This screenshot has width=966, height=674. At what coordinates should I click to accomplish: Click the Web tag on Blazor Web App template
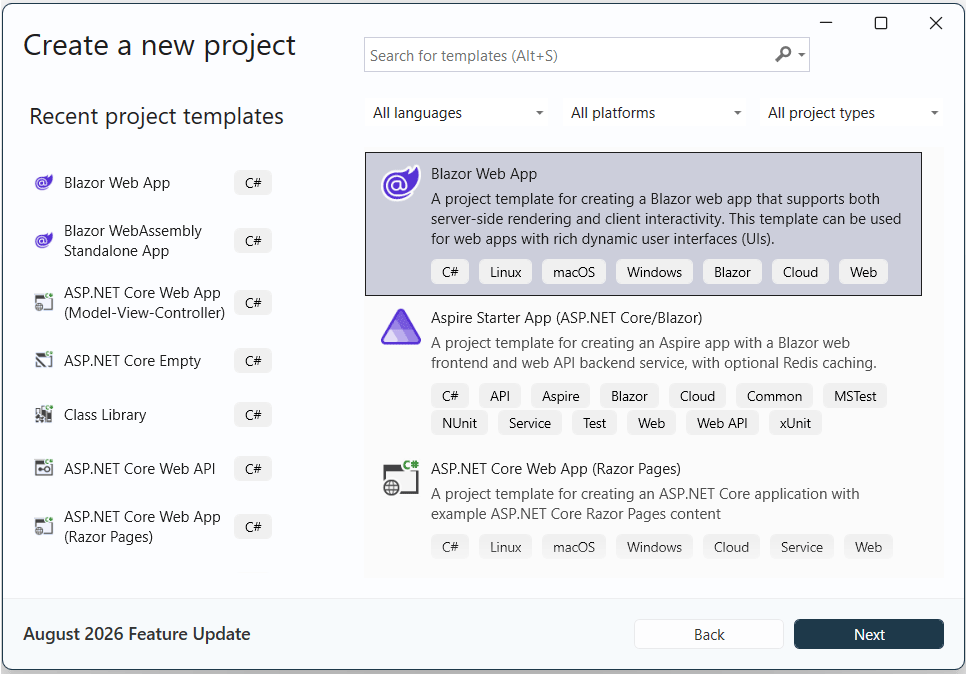(x=863, y=272)
